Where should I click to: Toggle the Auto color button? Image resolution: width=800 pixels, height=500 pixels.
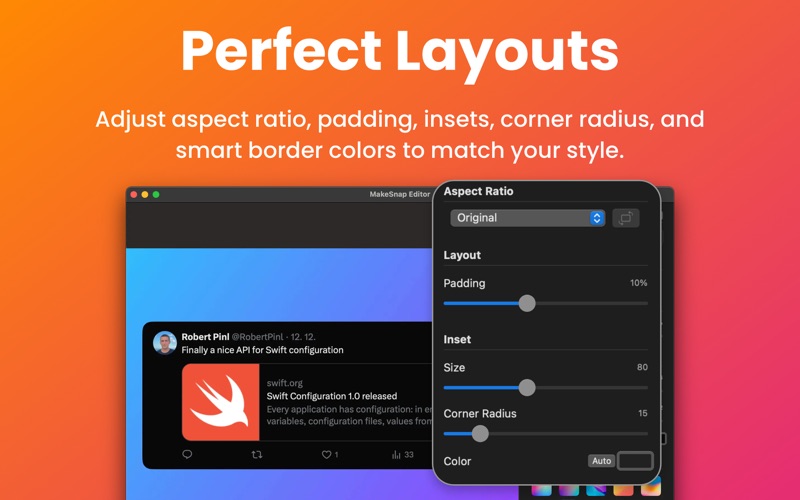[602, 461]
